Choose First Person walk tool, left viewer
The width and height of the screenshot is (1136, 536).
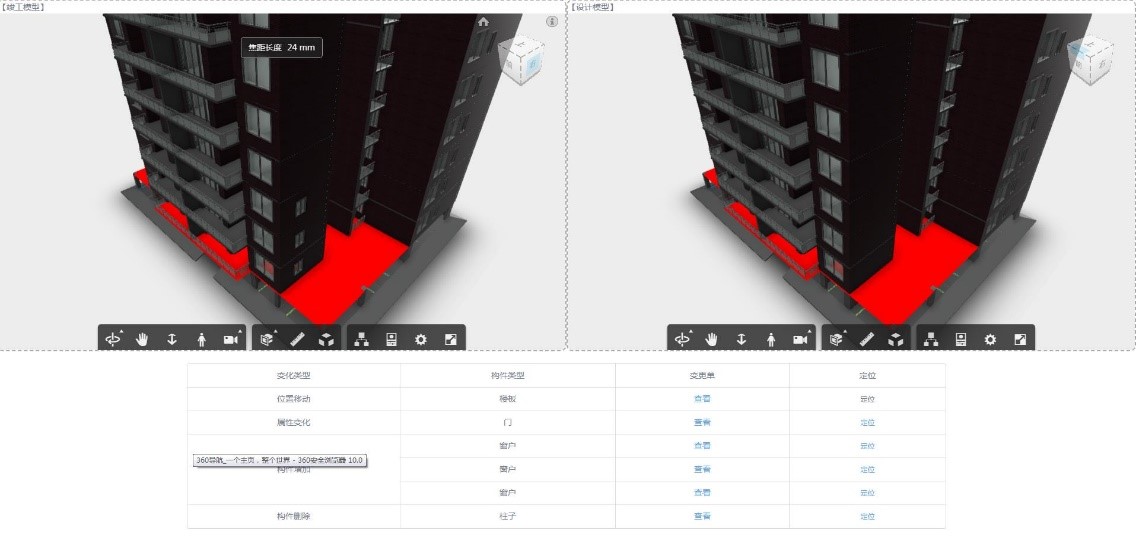tap(201, 339)
